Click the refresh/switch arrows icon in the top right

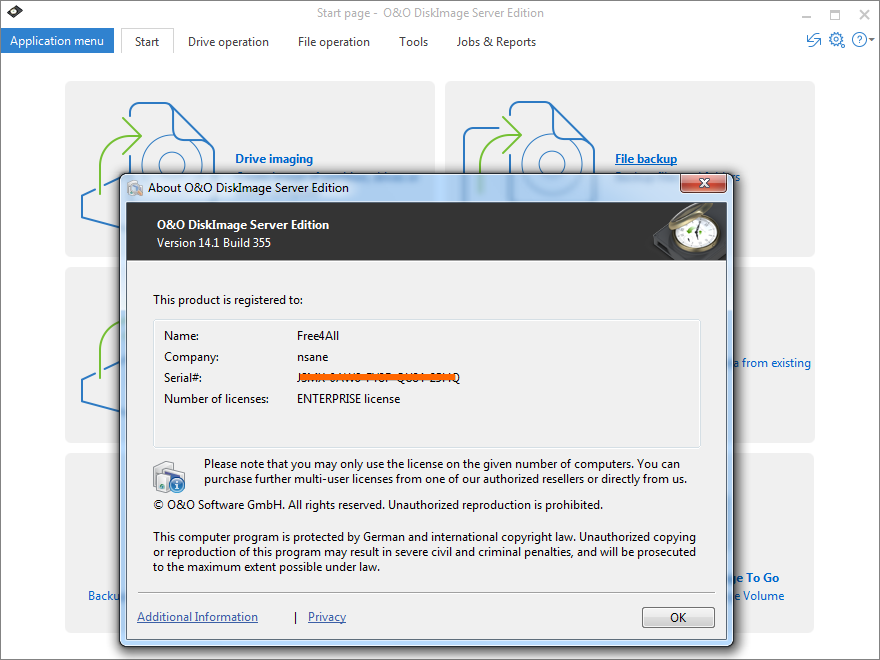(x=813, y=40)
